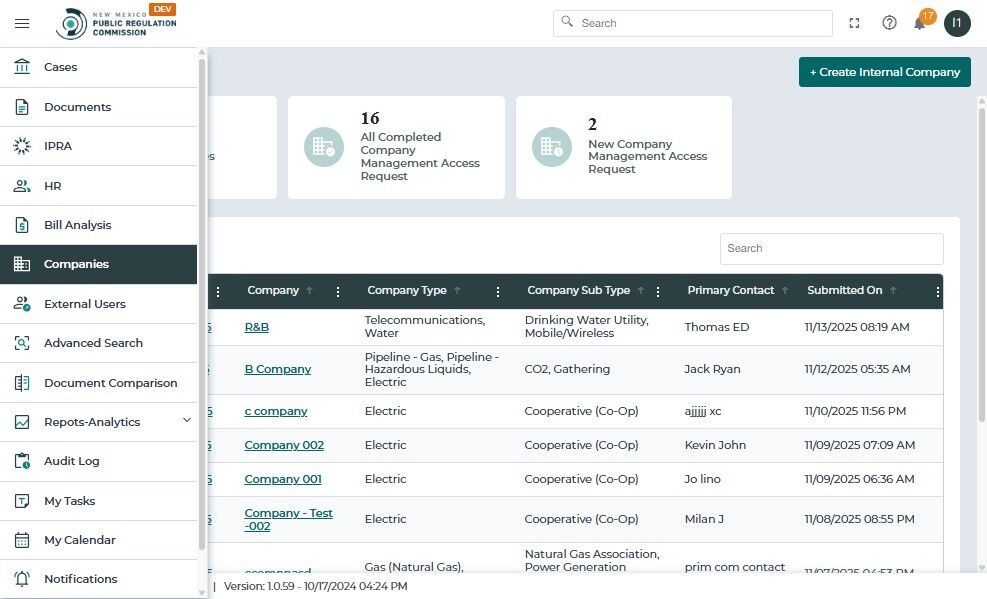
Task: Click the table Search input box
Action: [832, 249]
